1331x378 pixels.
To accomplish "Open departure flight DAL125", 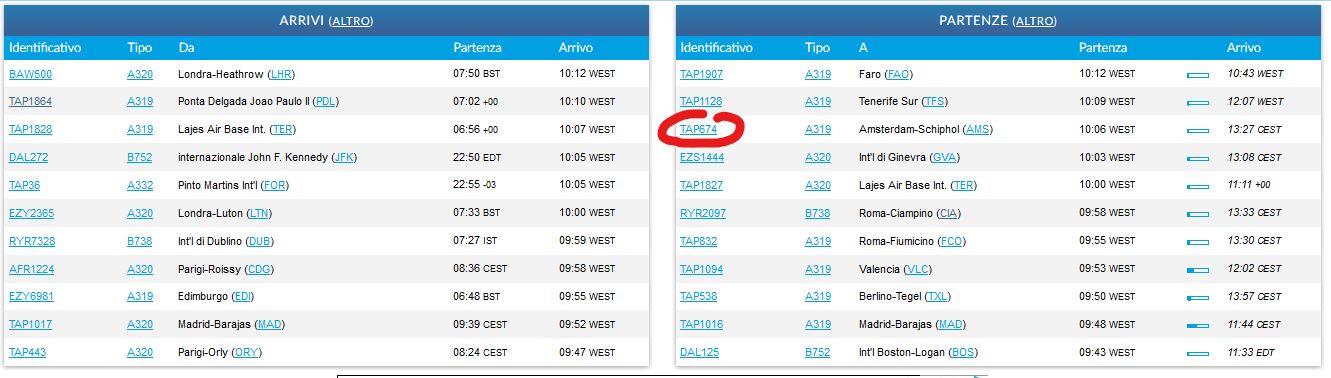I will click(x=699, y=352).
